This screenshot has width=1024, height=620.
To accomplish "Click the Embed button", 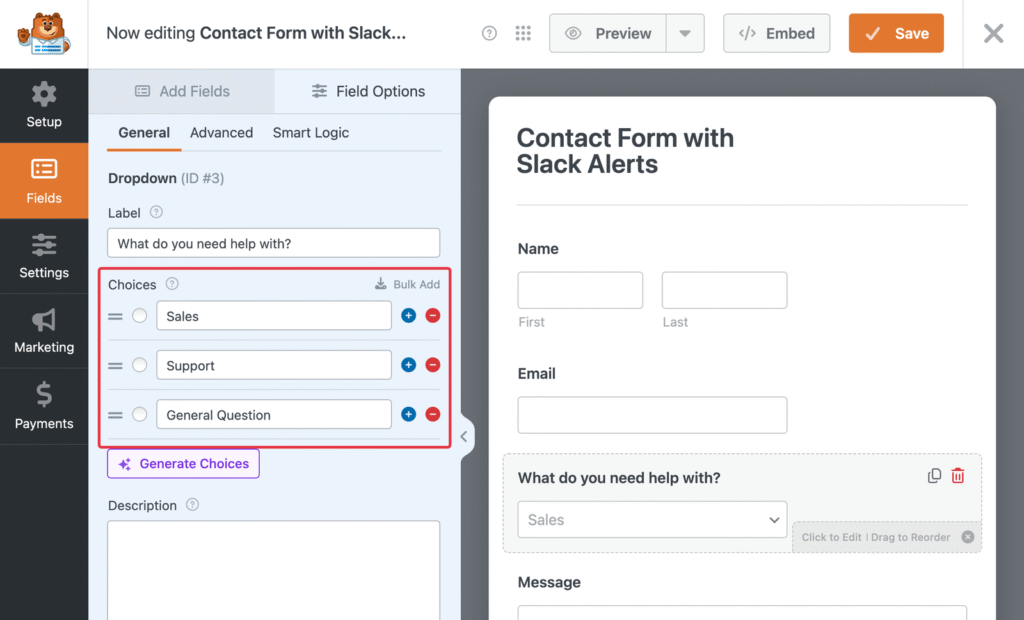I will pyautogui.click(x=776, y=33).
